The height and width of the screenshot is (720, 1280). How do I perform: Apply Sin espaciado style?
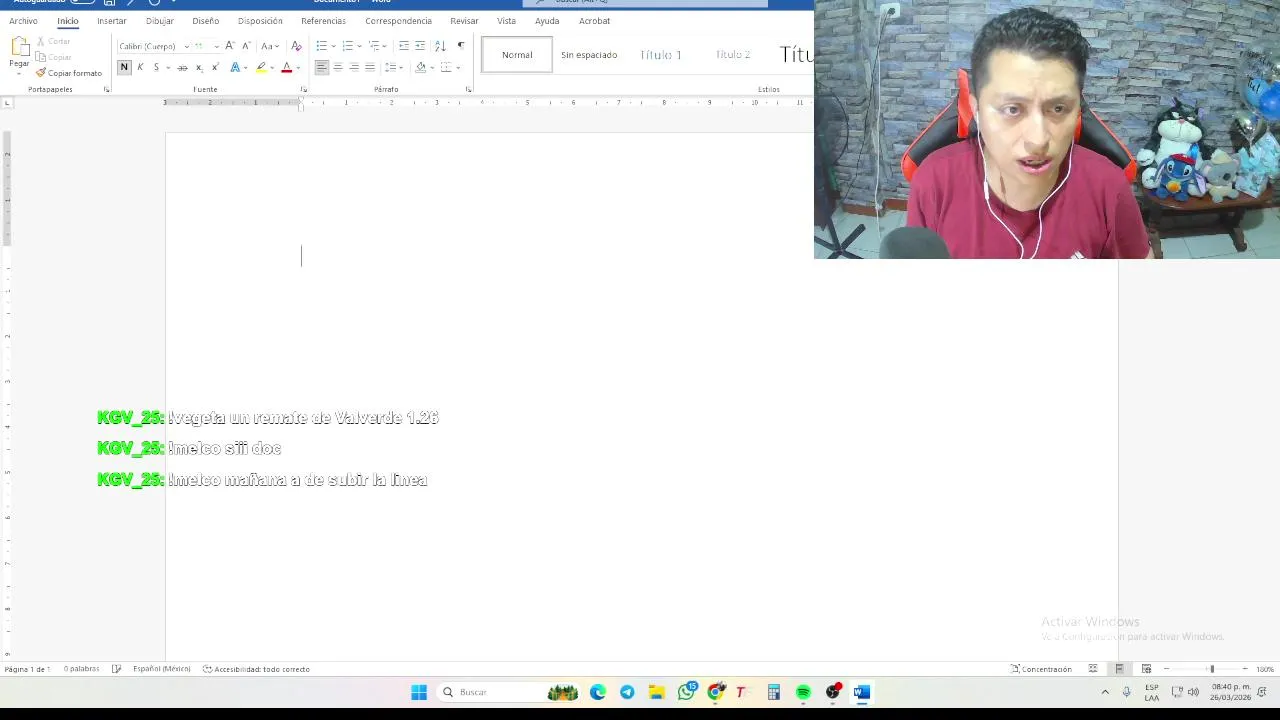(x=589, y=55)
